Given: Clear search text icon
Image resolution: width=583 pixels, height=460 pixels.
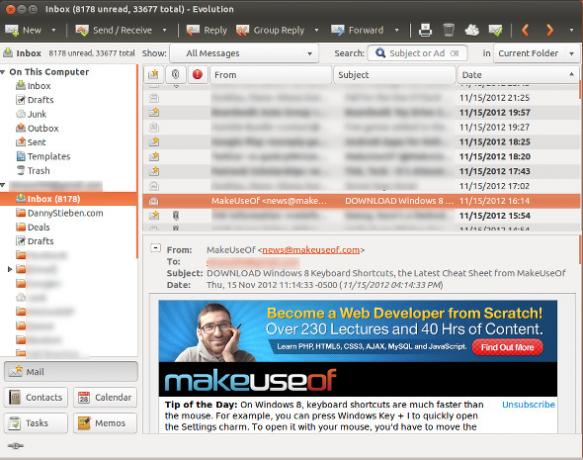Looking at the screenshot, I should pos(454,54).
